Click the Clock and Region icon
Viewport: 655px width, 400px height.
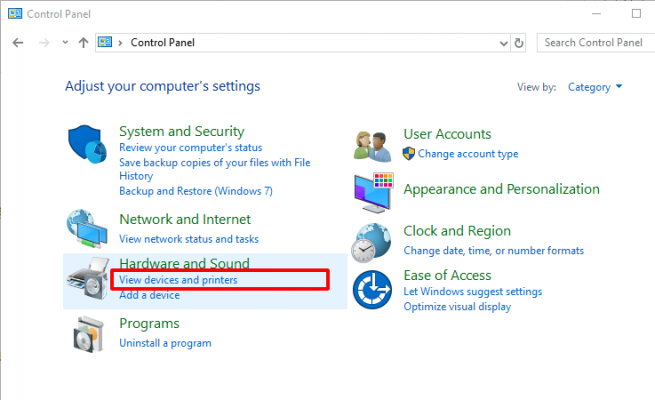click(x=373, y=241)
